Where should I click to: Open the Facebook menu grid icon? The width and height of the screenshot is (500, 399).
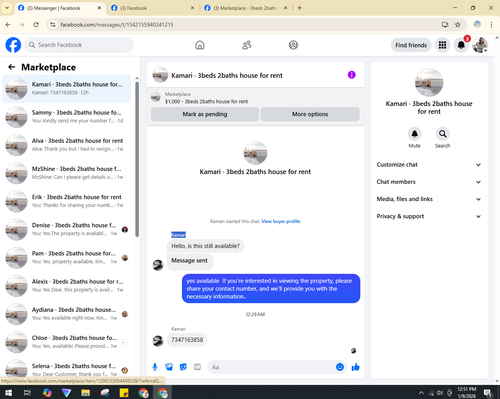coord(442,45)
